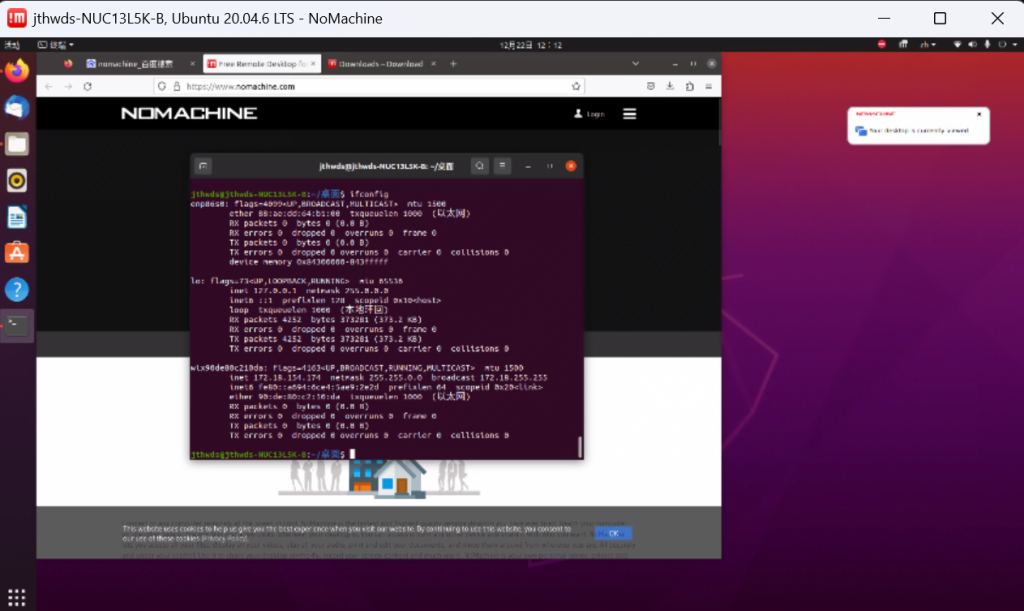
Task: Expand the NoMachine website hamburger menu
Action: pos(630,114)
